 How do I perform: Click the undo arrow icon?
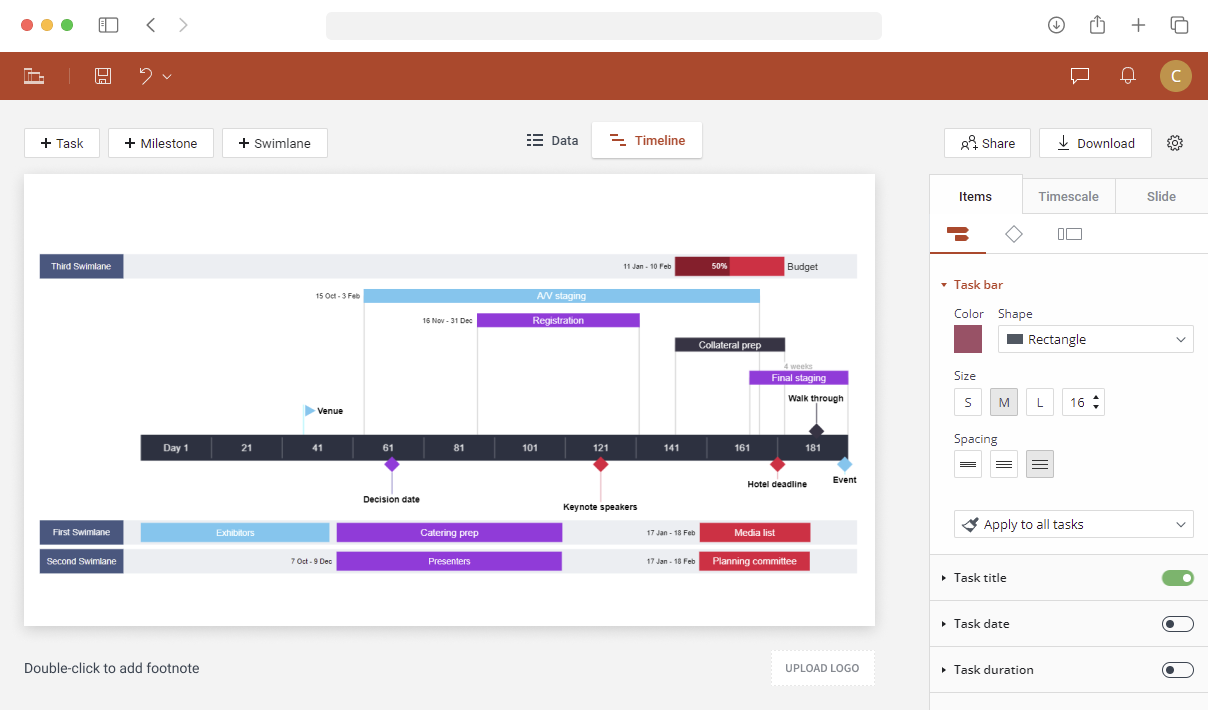coord(146,76)
